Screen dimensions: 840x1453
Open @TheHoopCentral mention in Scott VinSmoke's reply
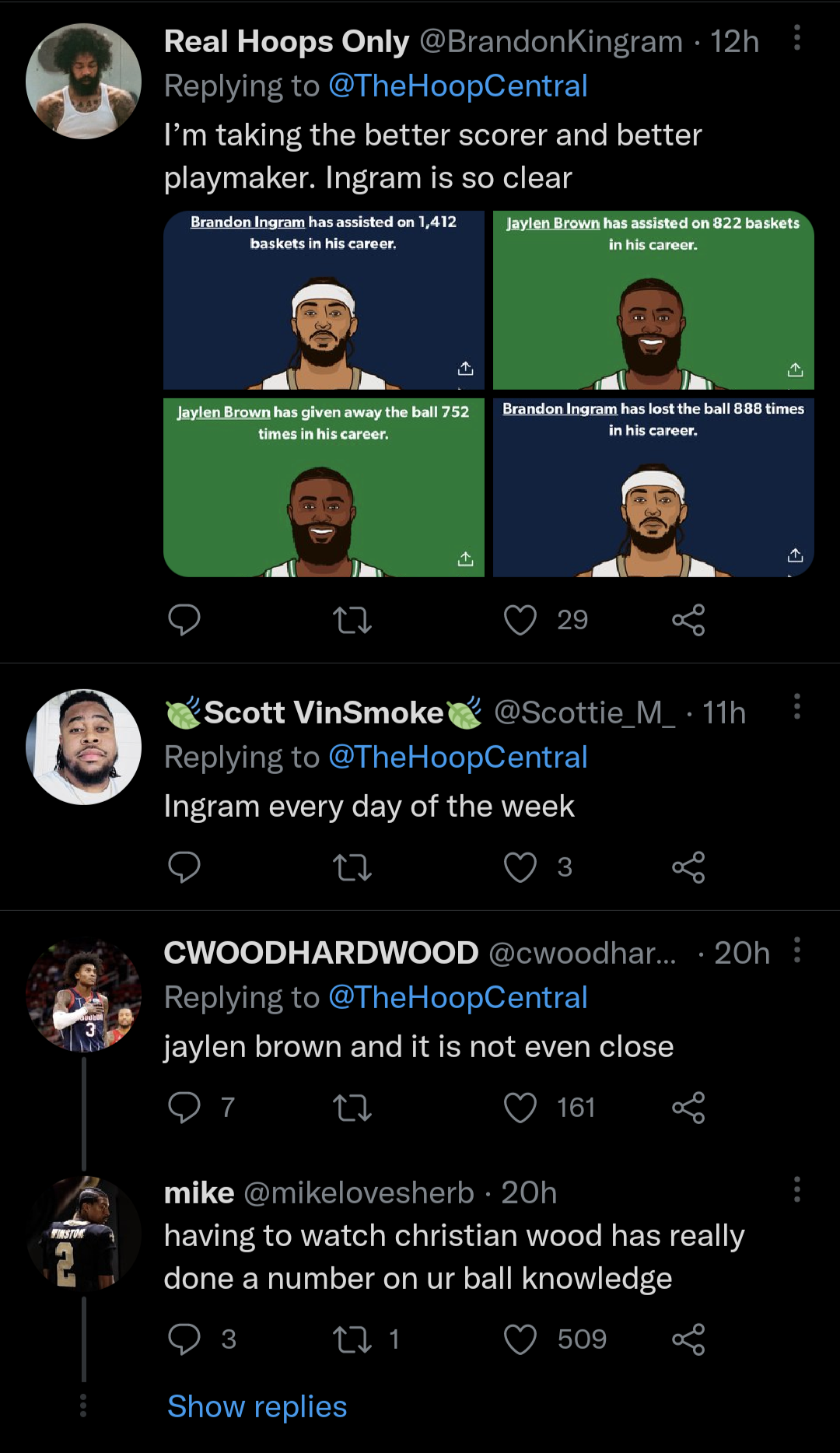pyautogui.click(x=457, y=758)
